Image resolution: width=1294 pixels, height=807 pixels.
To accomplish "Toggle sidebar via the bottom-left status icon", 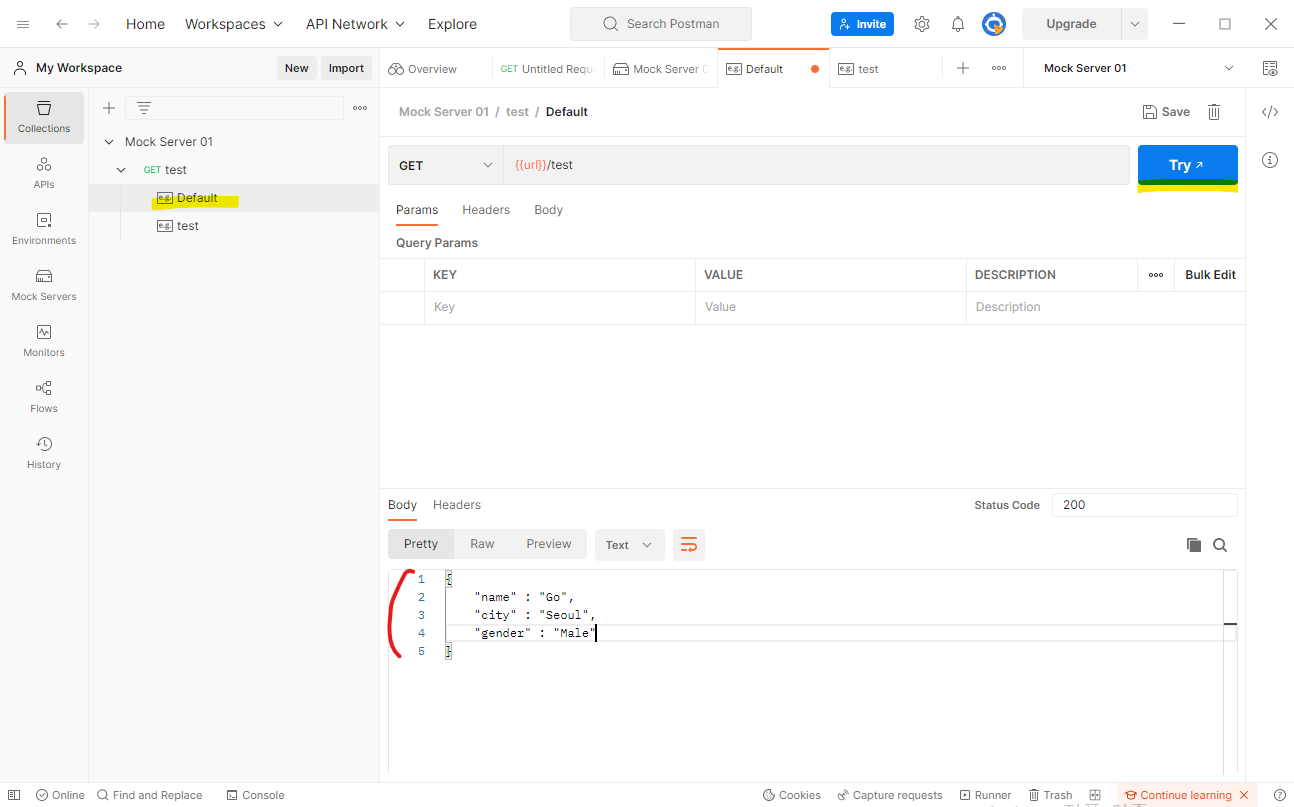I will pos(14,795).
